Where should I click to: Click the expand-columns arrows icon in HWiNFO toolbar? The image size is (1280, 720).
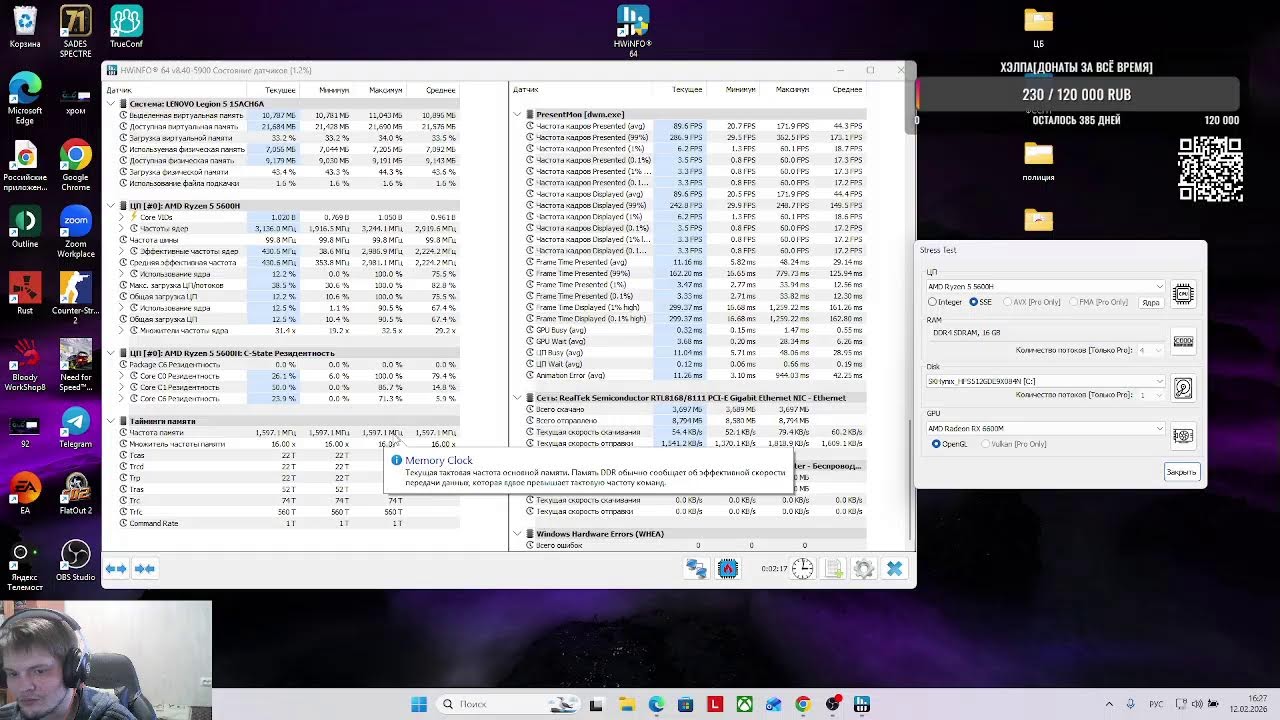tap(116, 569)
